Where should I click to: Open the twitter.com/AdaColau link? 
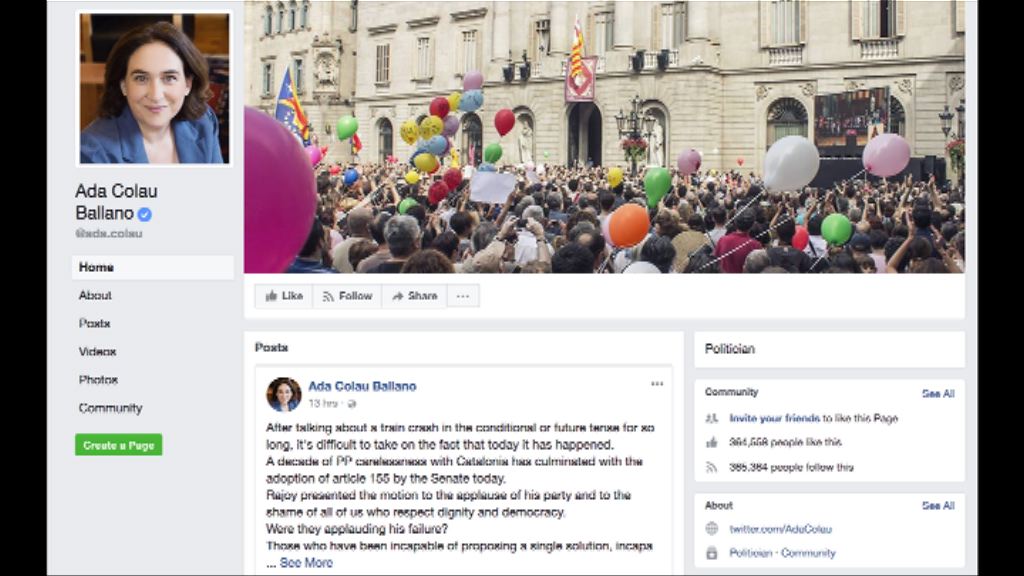(780, 530)
